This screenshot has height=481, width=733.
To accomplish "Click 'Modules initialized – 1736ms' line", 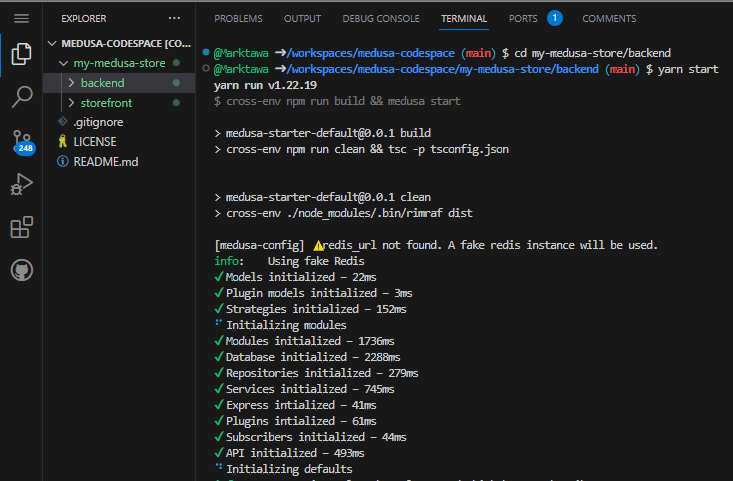I will pyautogui.click(x=304, y=341).
